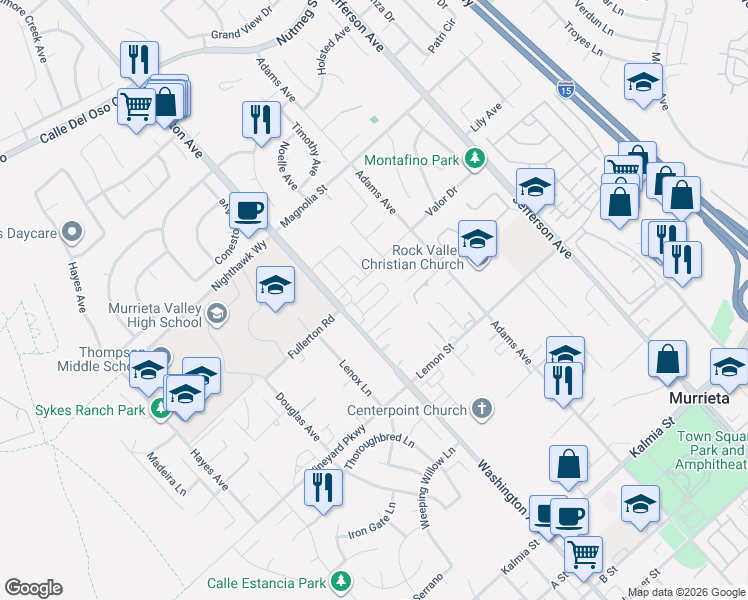
Task: Select the rightmost shopping bag marker by I-15
Action: point(682,196)
